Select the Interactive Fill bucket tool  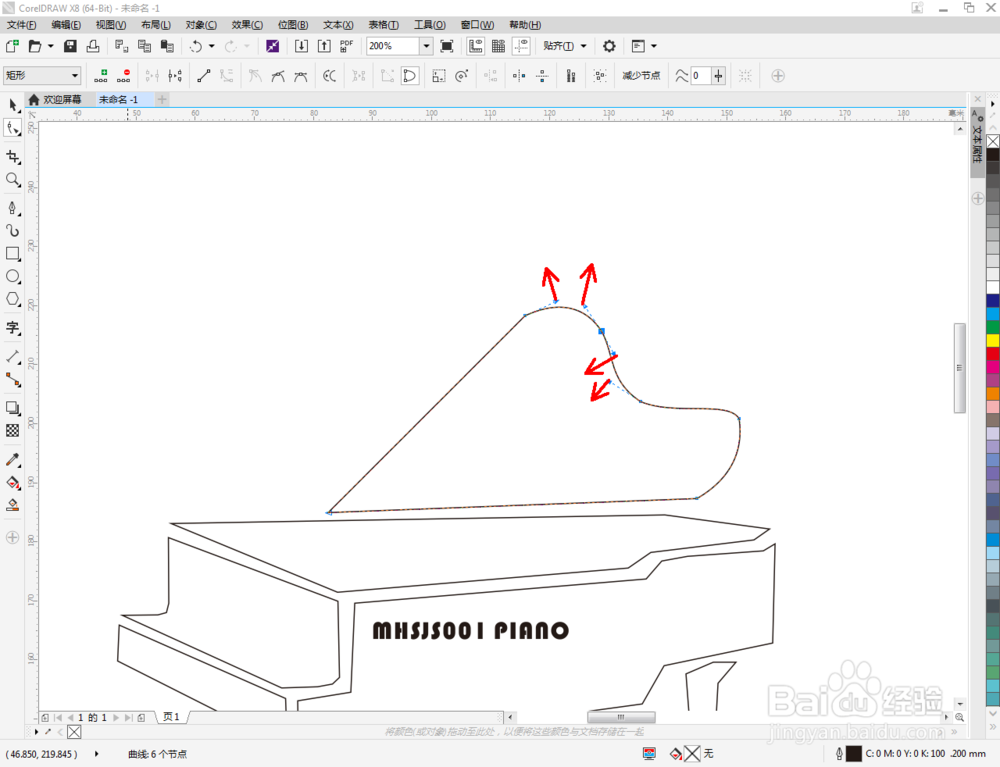(x=13, y=483)
